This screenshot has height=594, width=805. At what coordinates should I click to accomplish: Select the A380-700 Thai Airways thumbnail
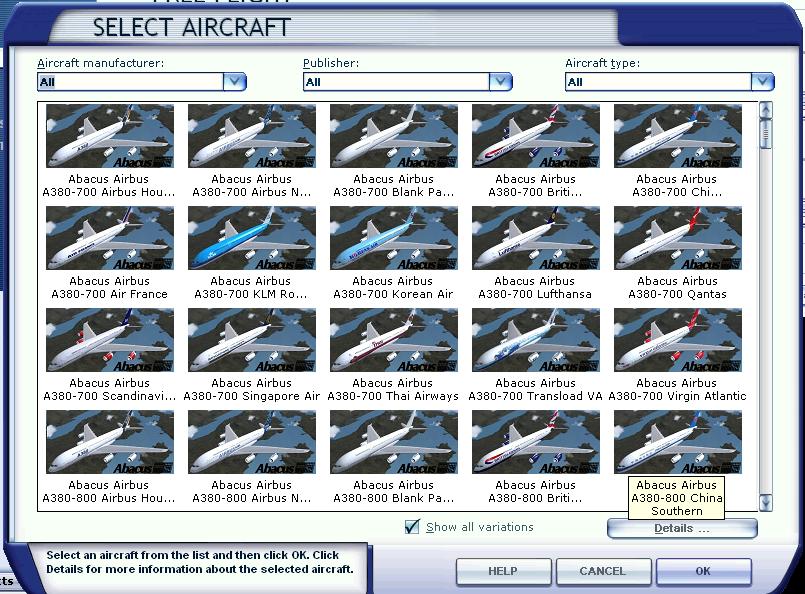[x=394, y=340]
